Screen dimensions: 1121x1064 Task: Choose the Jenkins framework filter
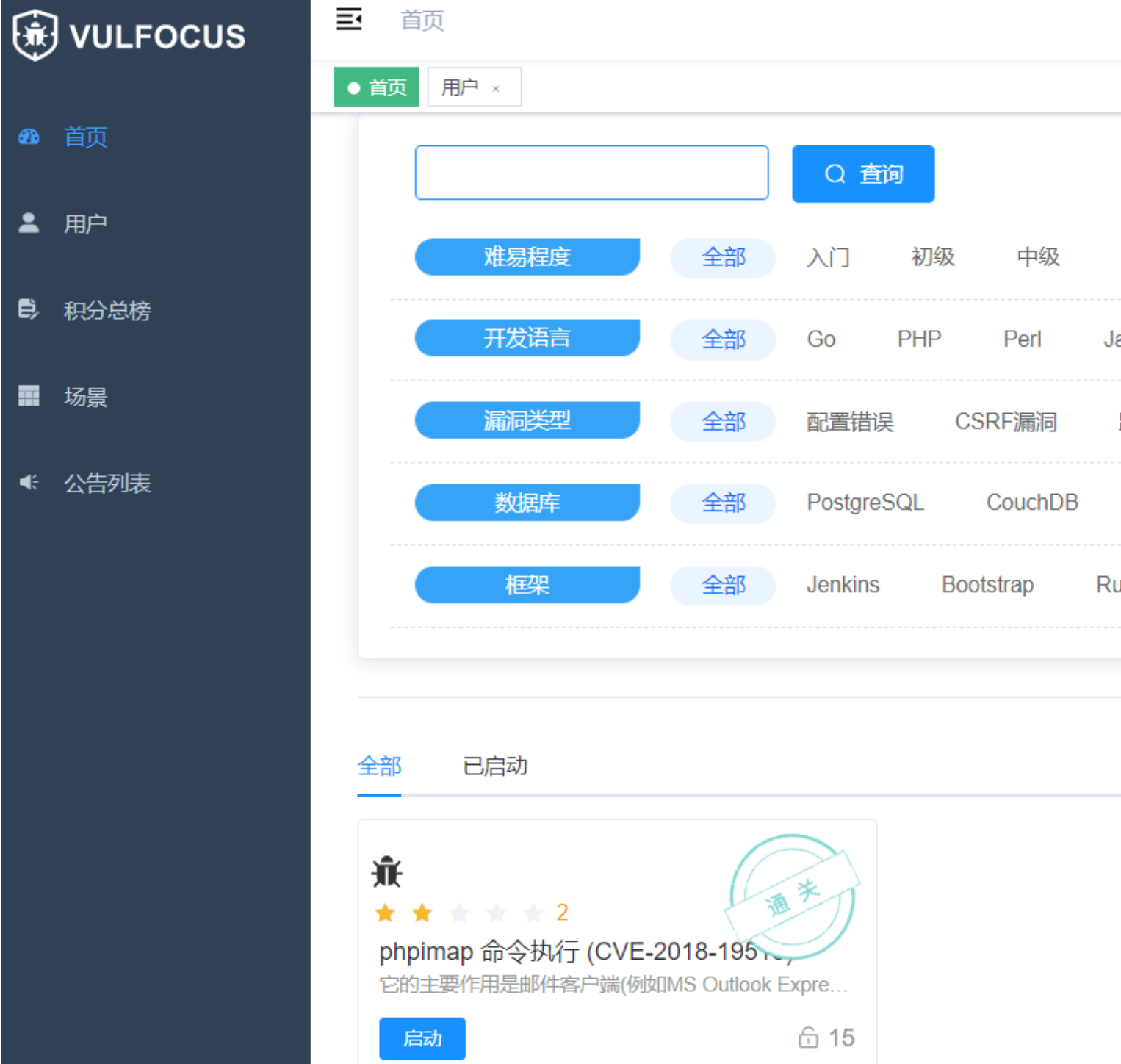click(843, 585)
